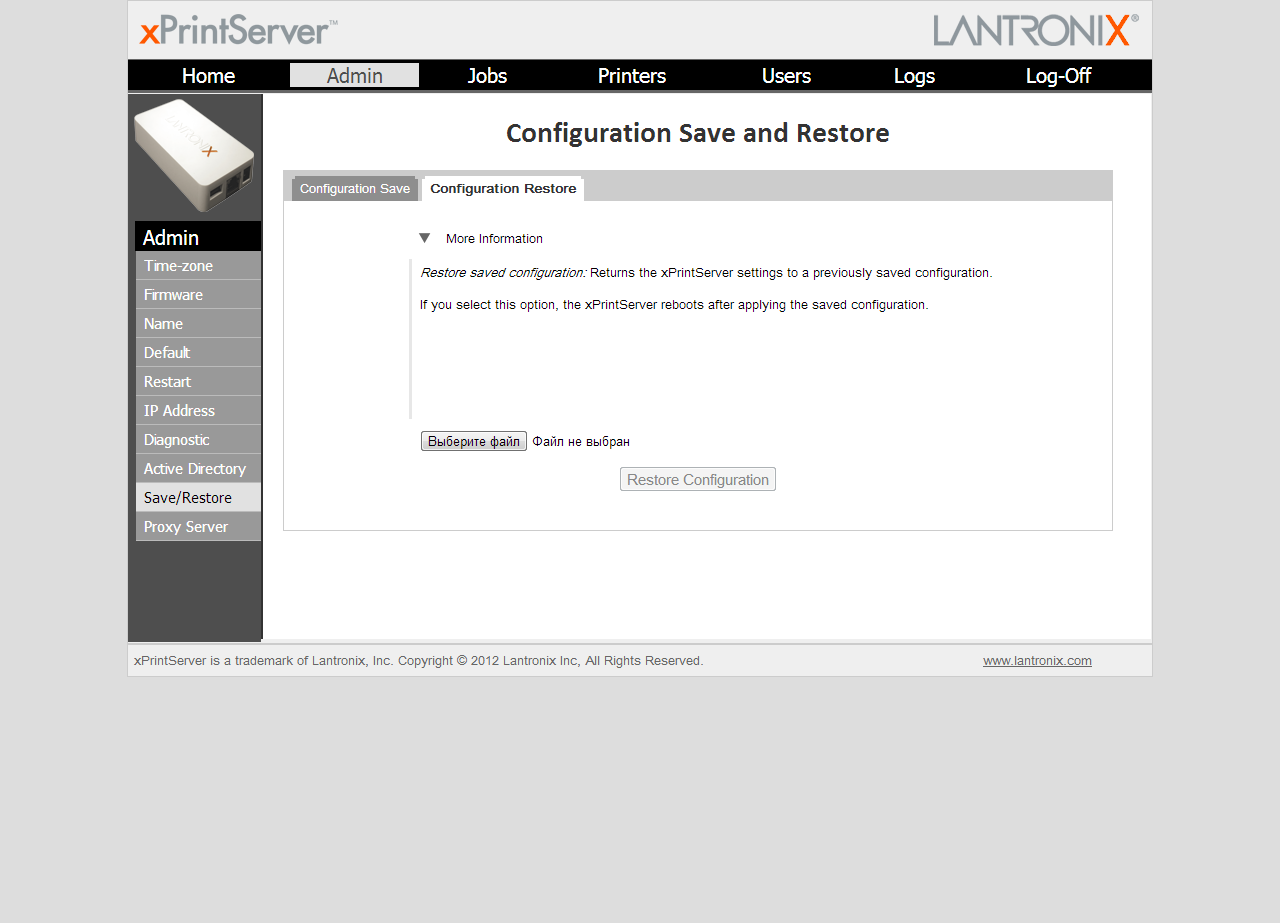Viewport: 1280px width, 923px height.
Task: Visit www.lantronix.com footer link
Action: click(1037, 661)
